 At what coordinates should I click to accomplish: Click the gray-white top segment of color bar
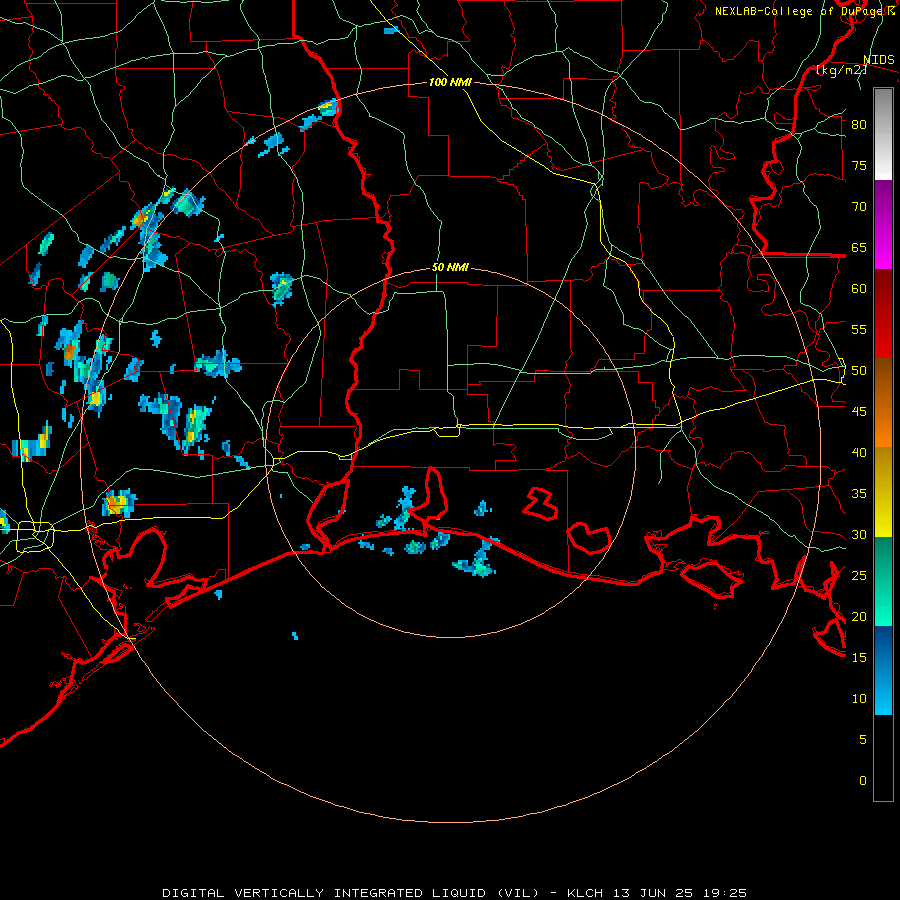883,134
